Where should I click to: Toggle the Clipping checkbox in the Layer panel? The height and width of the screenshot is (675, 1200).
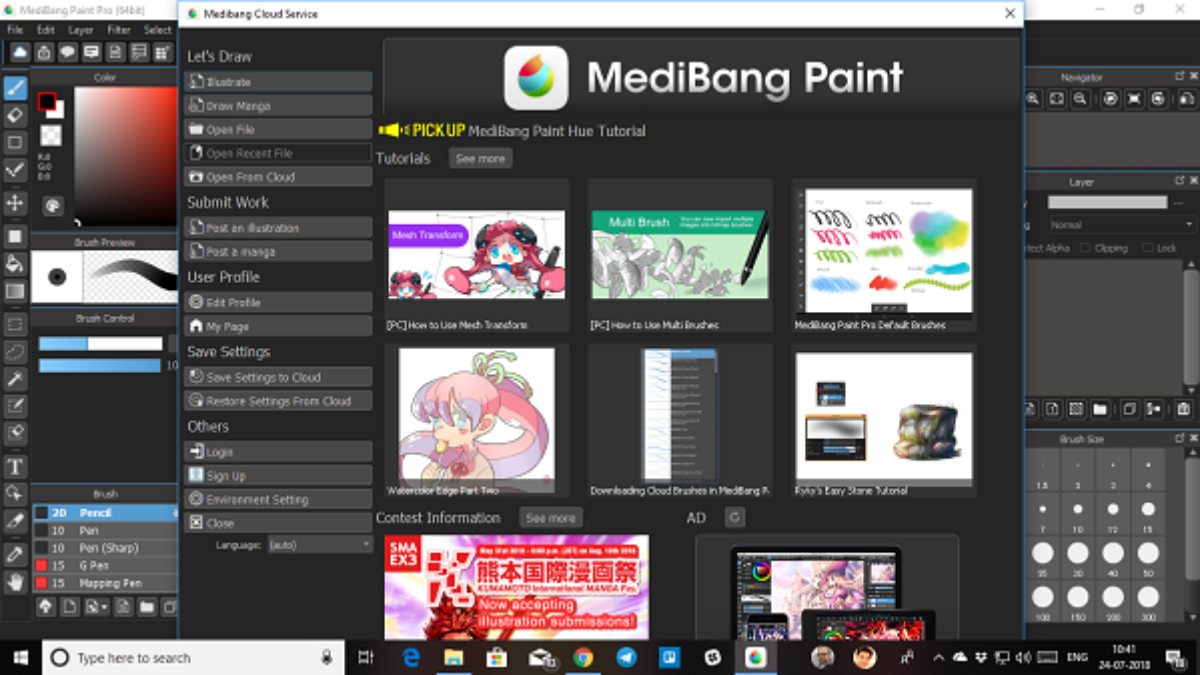(x=1086, y=248)
